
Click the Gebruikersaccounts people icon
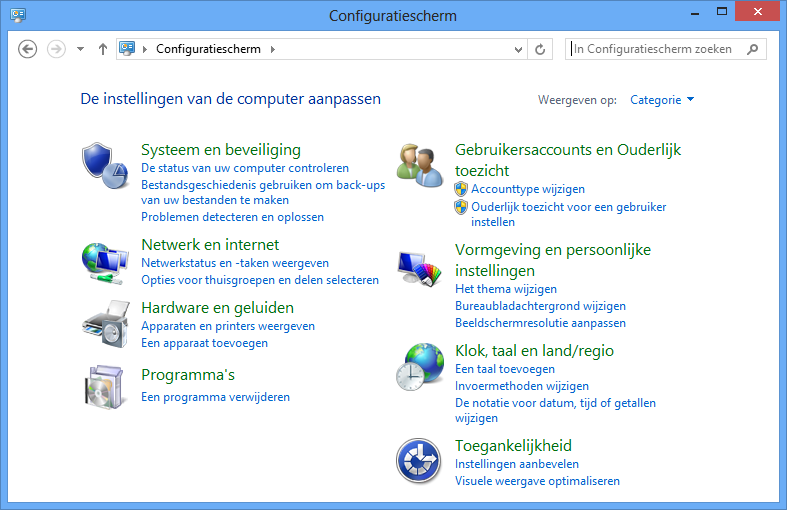tap(420, 166)
